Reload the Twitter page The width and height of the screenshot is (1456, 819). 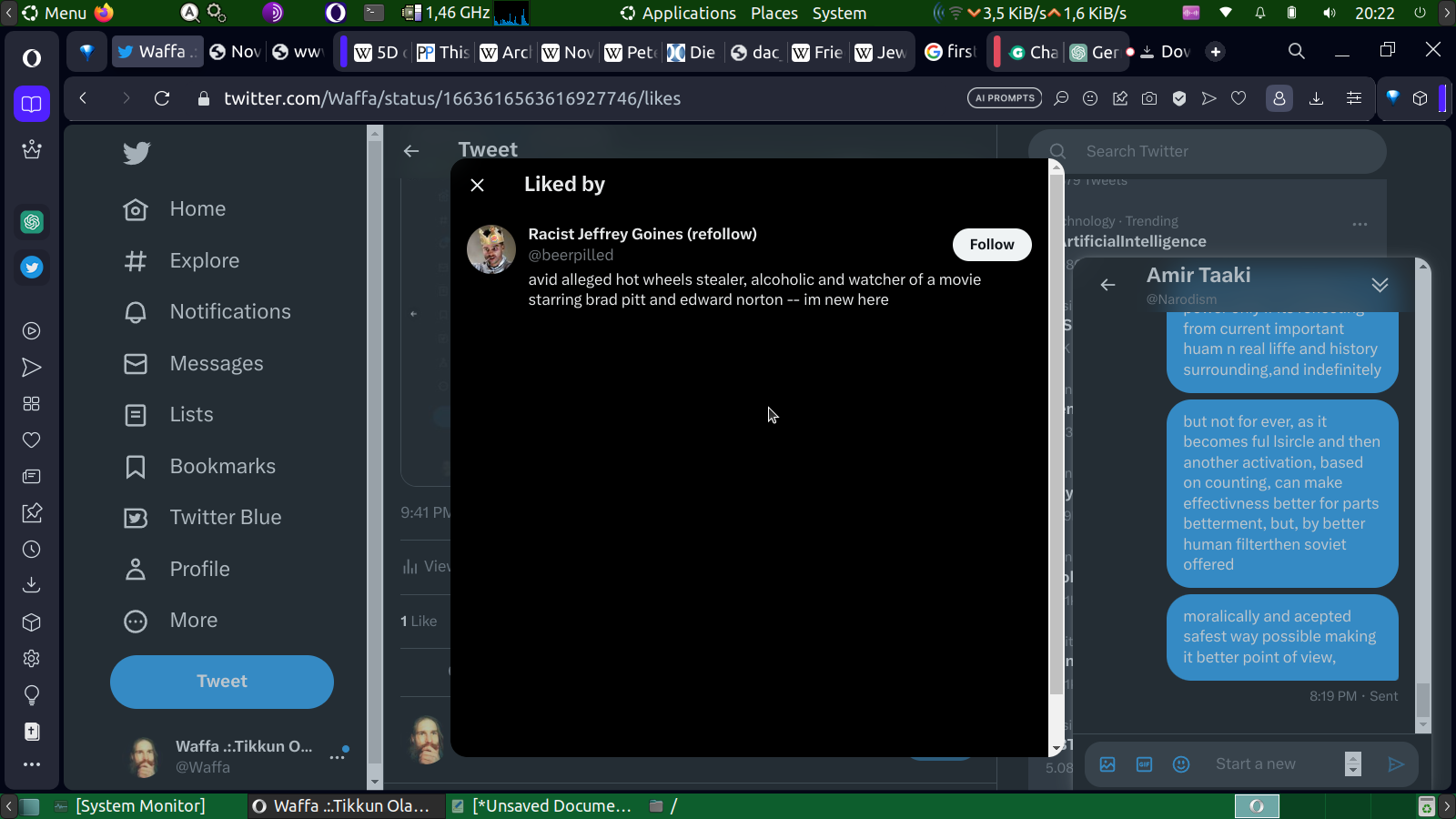pos(162,98)
